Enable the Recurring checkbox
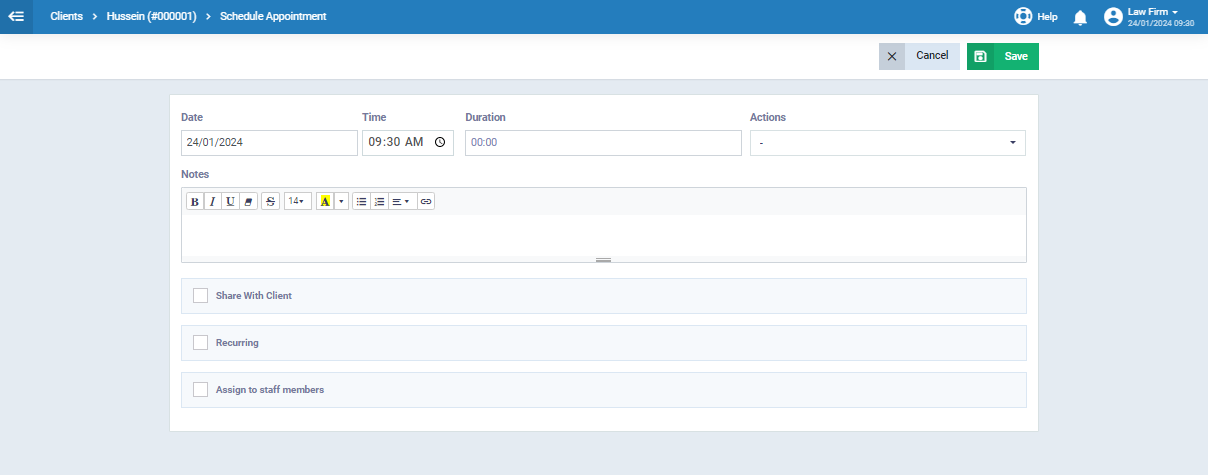1208x475 pixels. [x=200, y=343]
